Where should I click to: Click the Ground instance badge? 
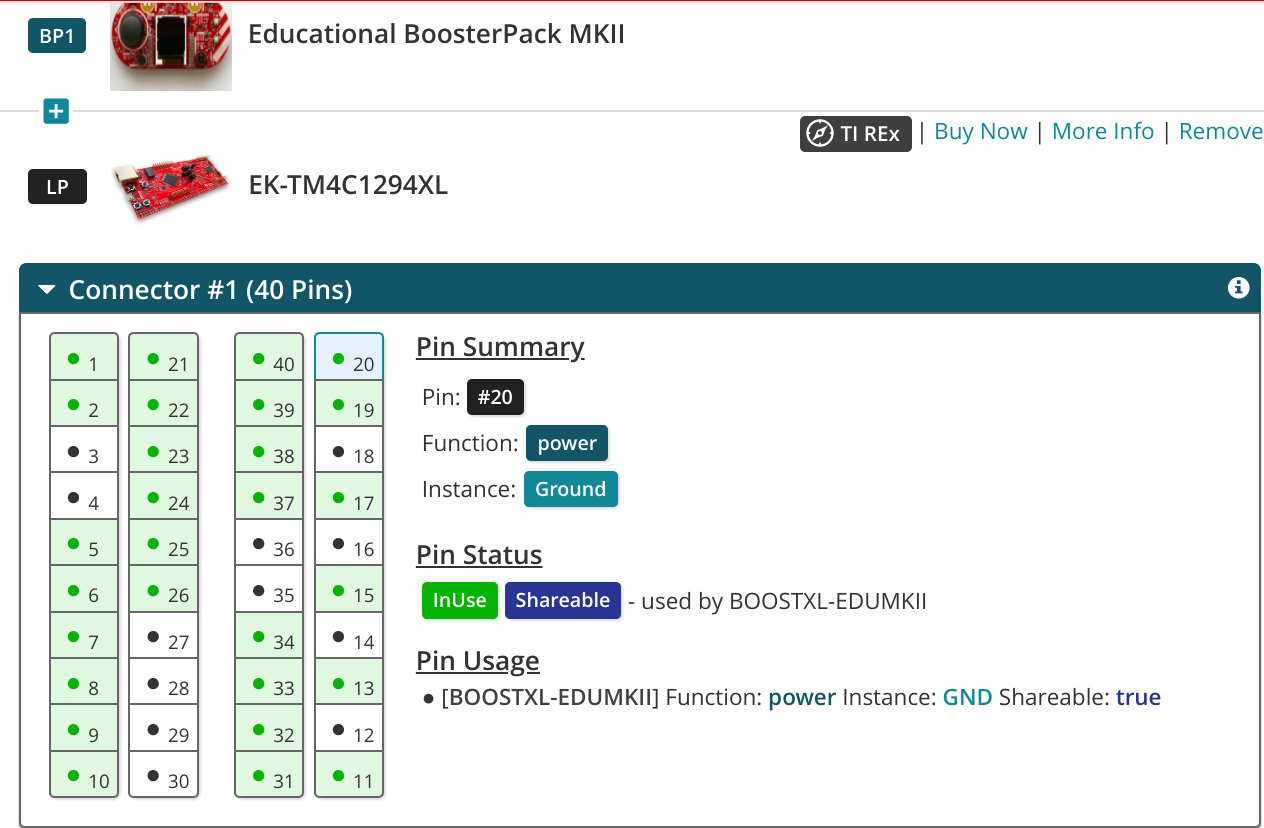point(571,489)
